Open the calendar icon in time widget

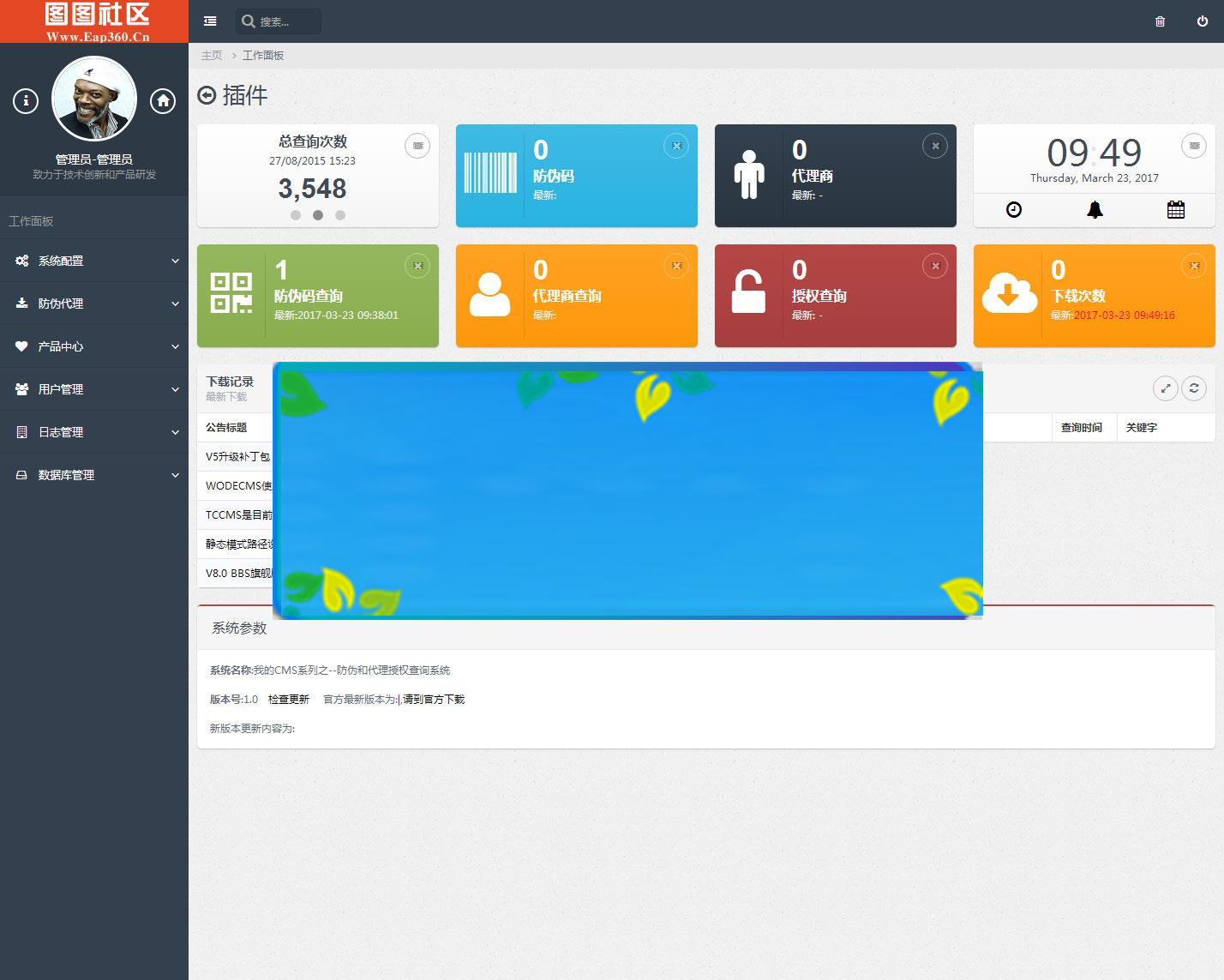[1175, 210]
